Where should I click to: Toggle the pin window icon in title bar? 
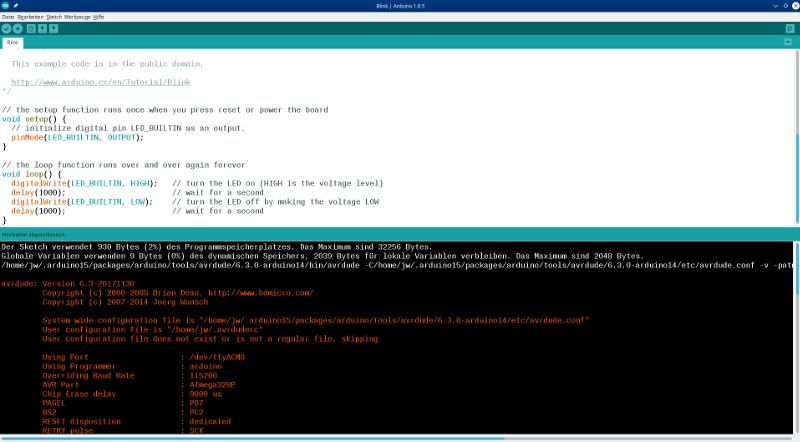pos(17,6)
